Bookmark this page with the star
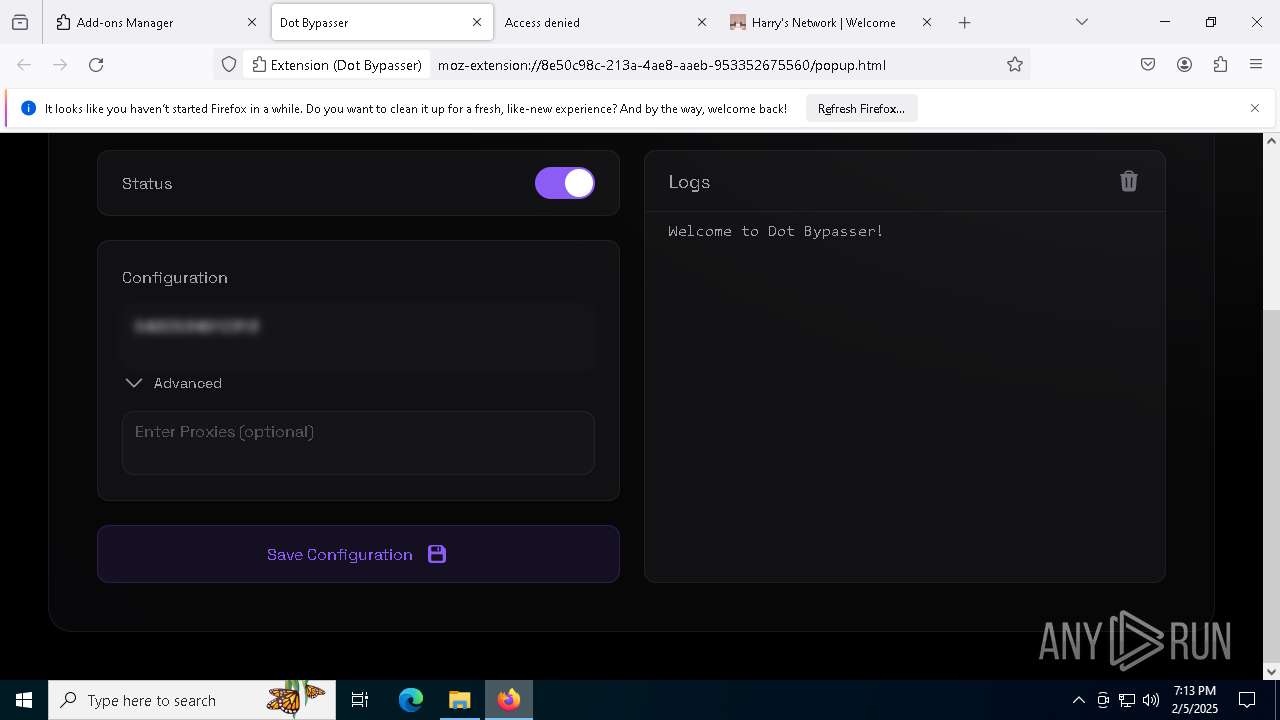 click(1015, 65)
